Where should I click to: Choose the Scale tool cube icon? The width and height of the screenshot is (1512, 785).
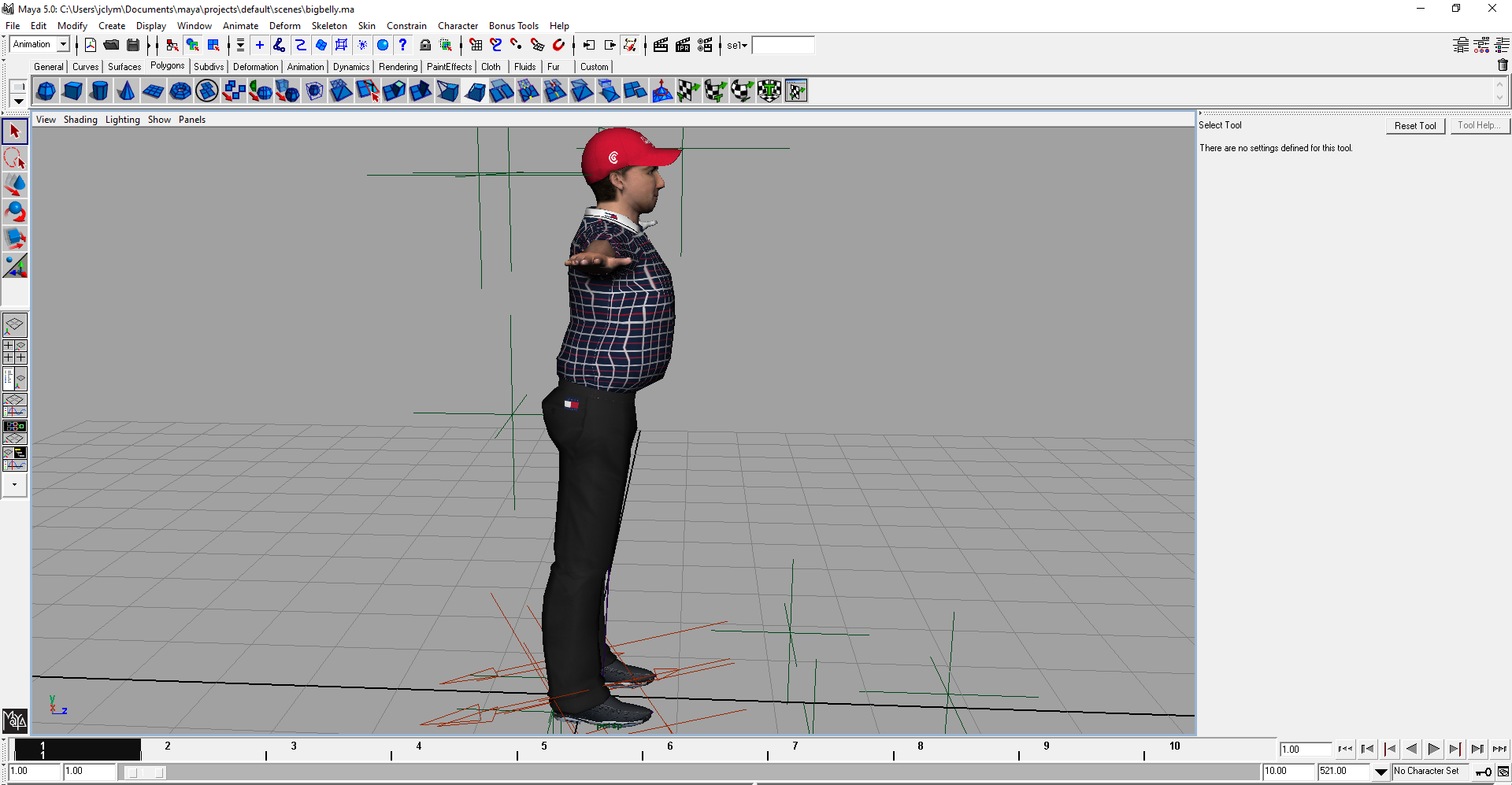click(14, 239)
